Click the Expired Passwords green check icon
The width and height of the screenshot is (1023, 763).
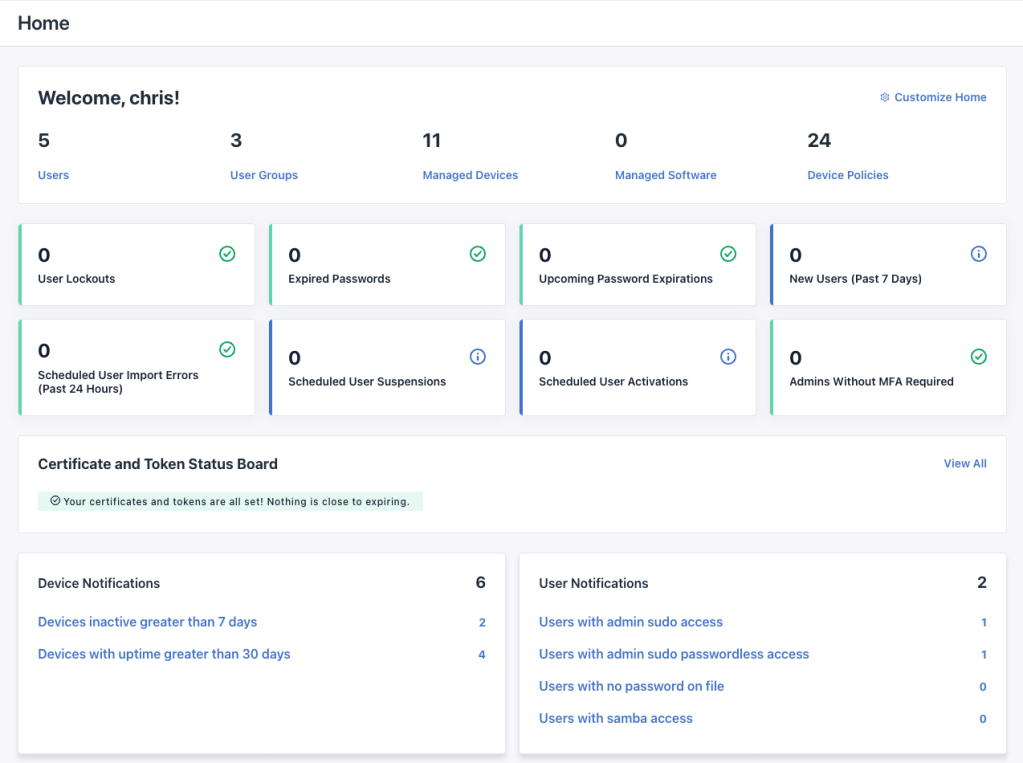[x=478, y=254]
